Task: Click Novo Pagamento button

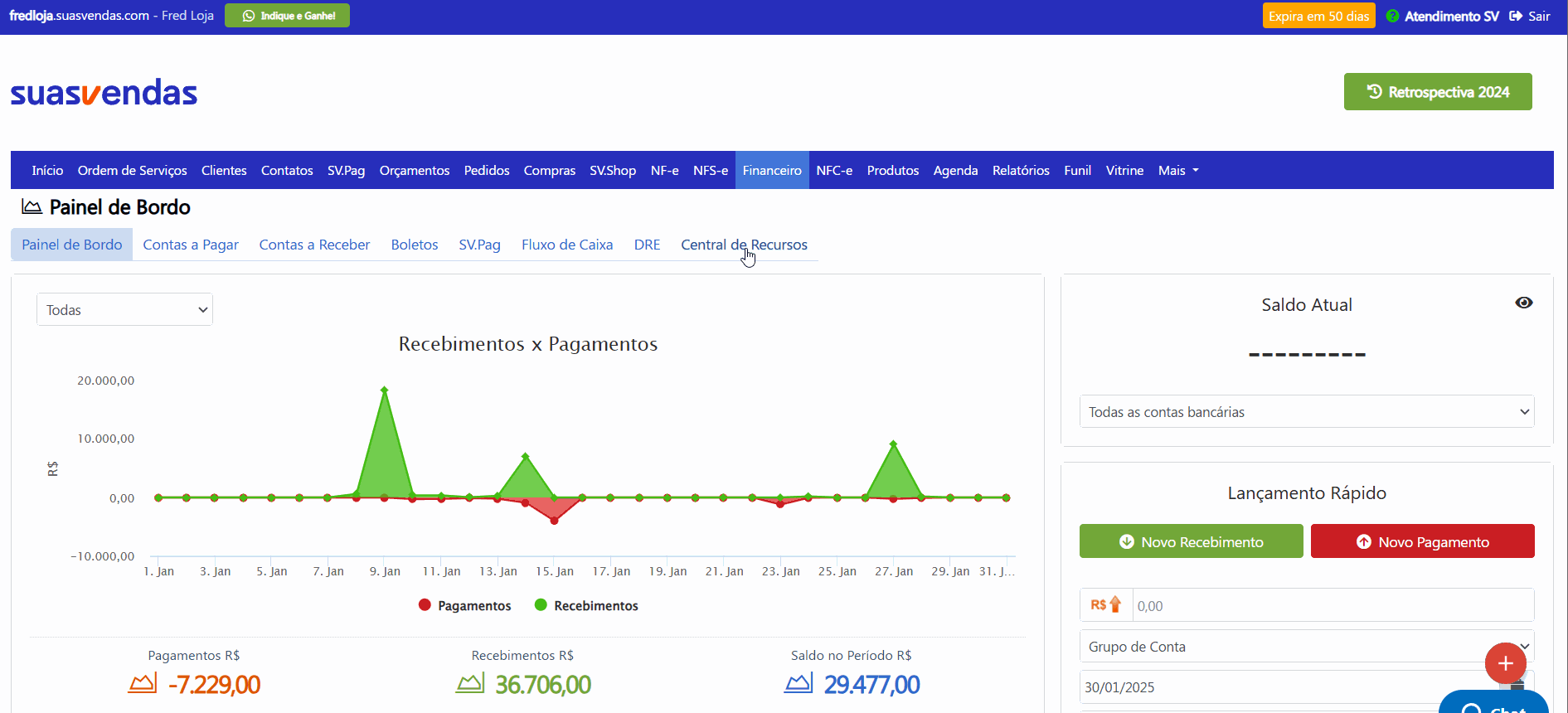Action: [x=1422, y=541]
